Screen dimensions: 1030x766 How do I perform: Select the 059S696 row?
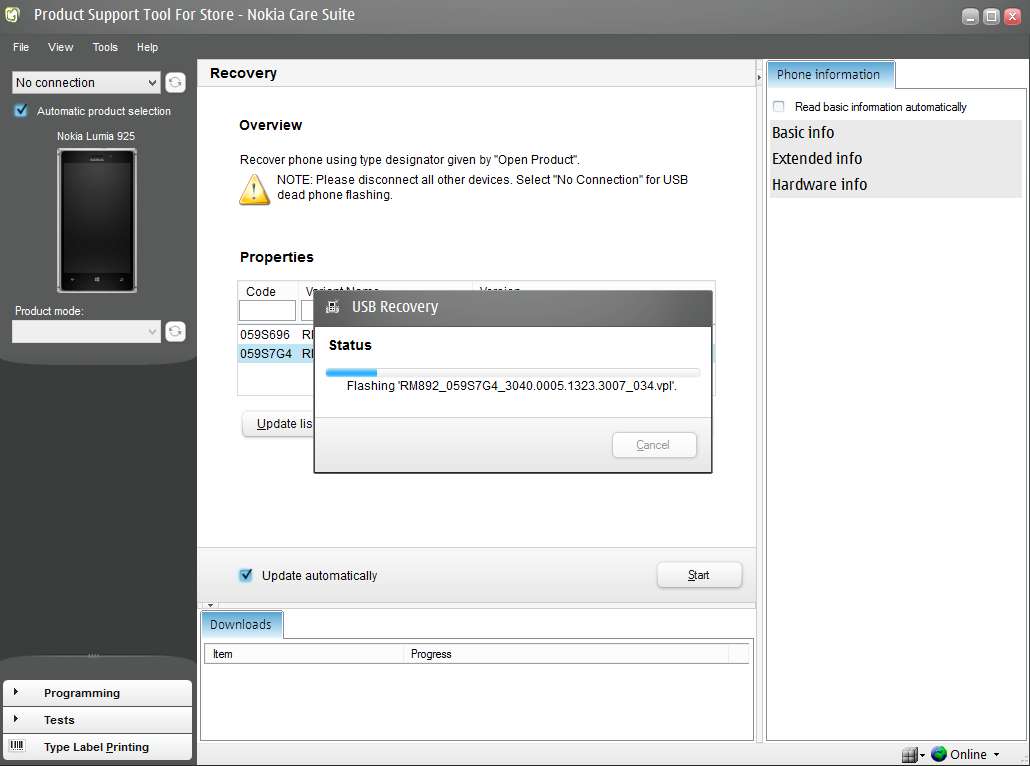[x=276, y=335]
